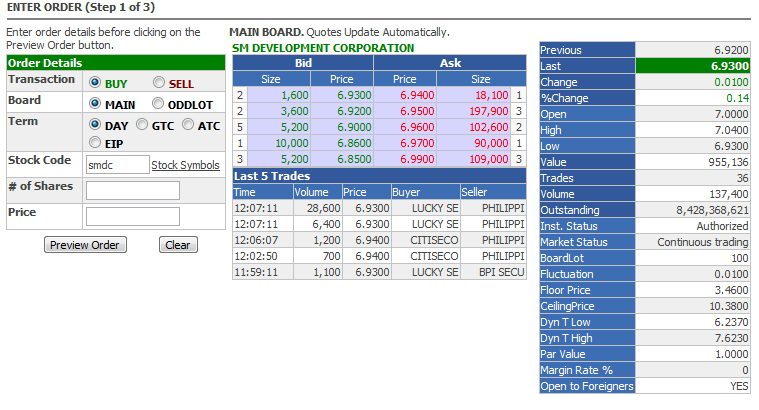Set order term to DAY
This screenshot has height=410, width=759.
pos(95,124)
